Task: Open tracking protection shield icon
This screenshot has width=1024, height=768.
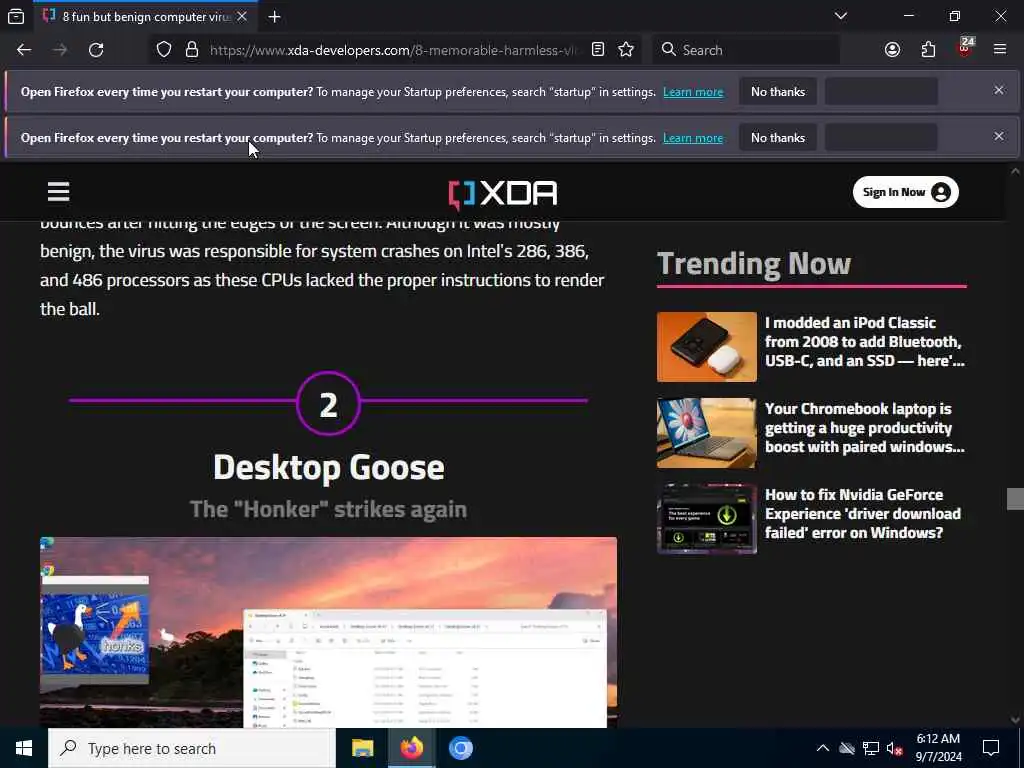Action: (164, 50)
